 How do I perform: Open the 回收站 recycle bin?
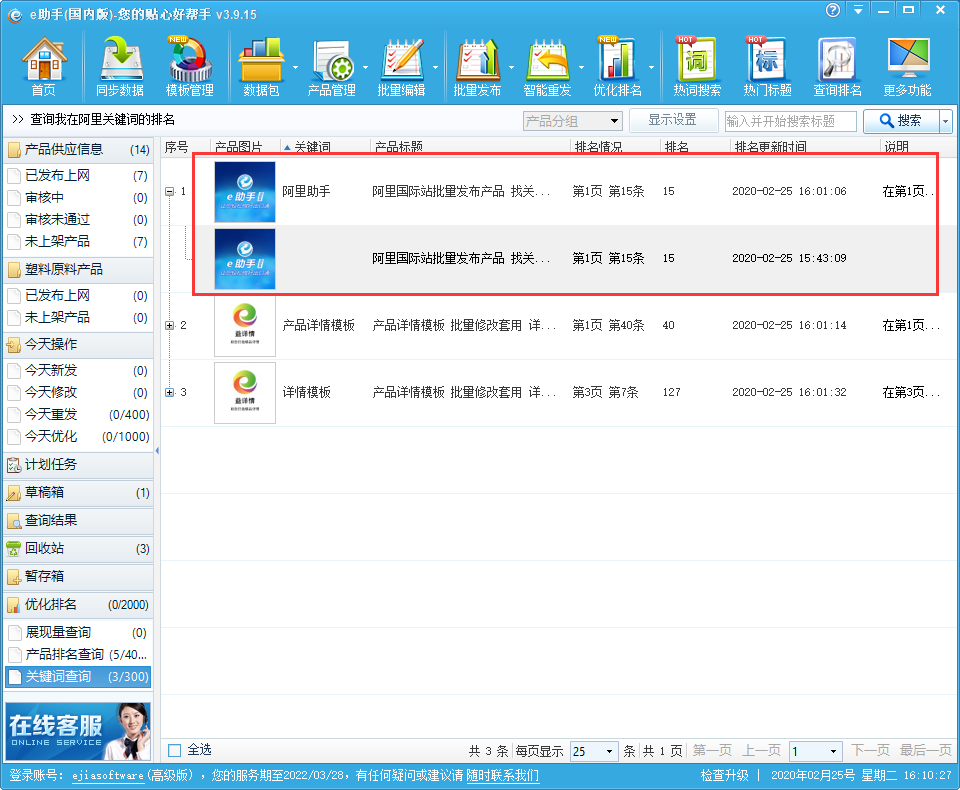pyautogui.click(x=78, y=548)
